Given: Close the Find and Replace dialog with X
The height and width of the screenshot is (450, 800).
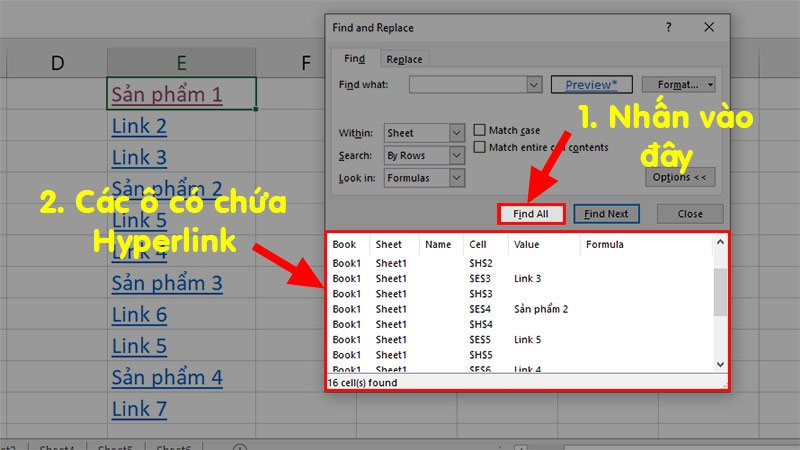Looking at the screenshot, I should [708, 28].
